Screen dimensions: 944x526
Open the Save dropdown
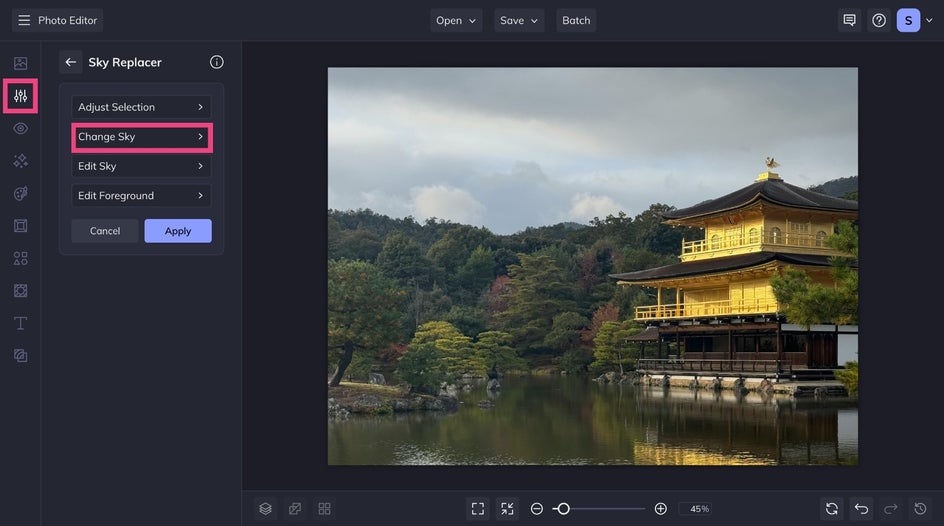coord(519,20)
